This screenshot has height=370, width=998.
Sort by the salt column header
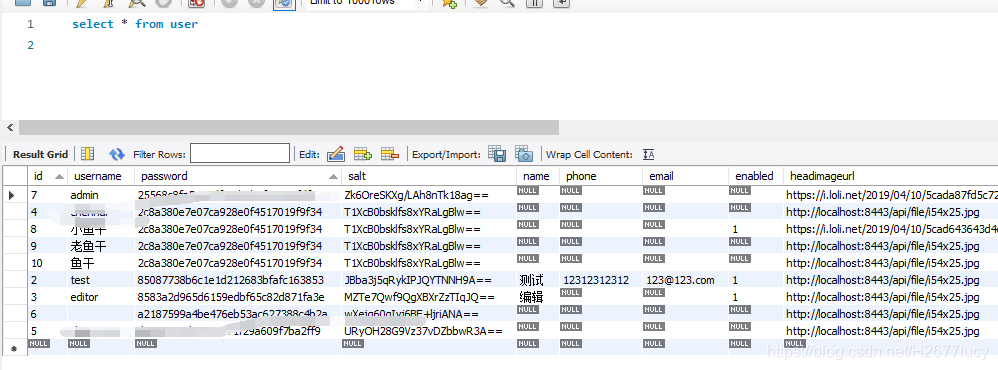(x=429, y=176)
